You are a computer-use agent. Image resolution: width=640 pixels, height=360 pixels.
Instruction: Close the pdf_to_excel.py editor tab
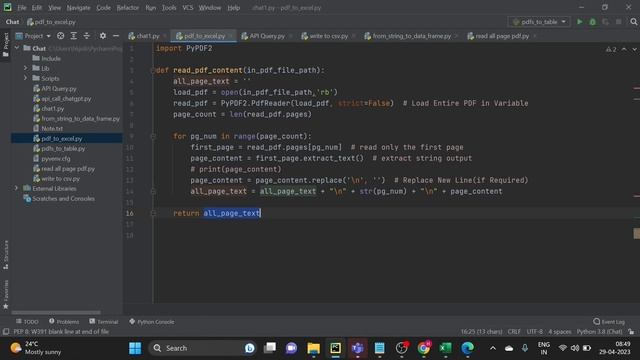[231, 36]
